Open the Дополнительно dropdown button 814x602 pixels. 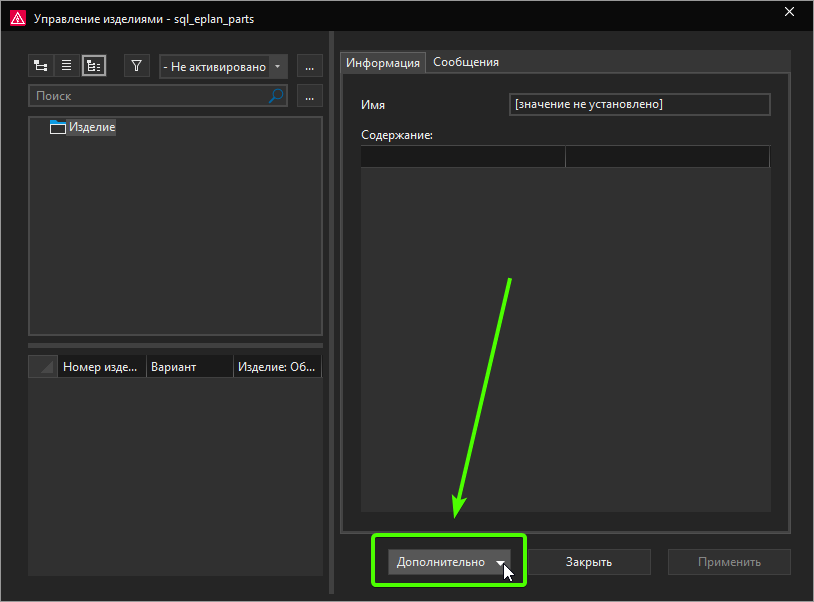(450, 562)
